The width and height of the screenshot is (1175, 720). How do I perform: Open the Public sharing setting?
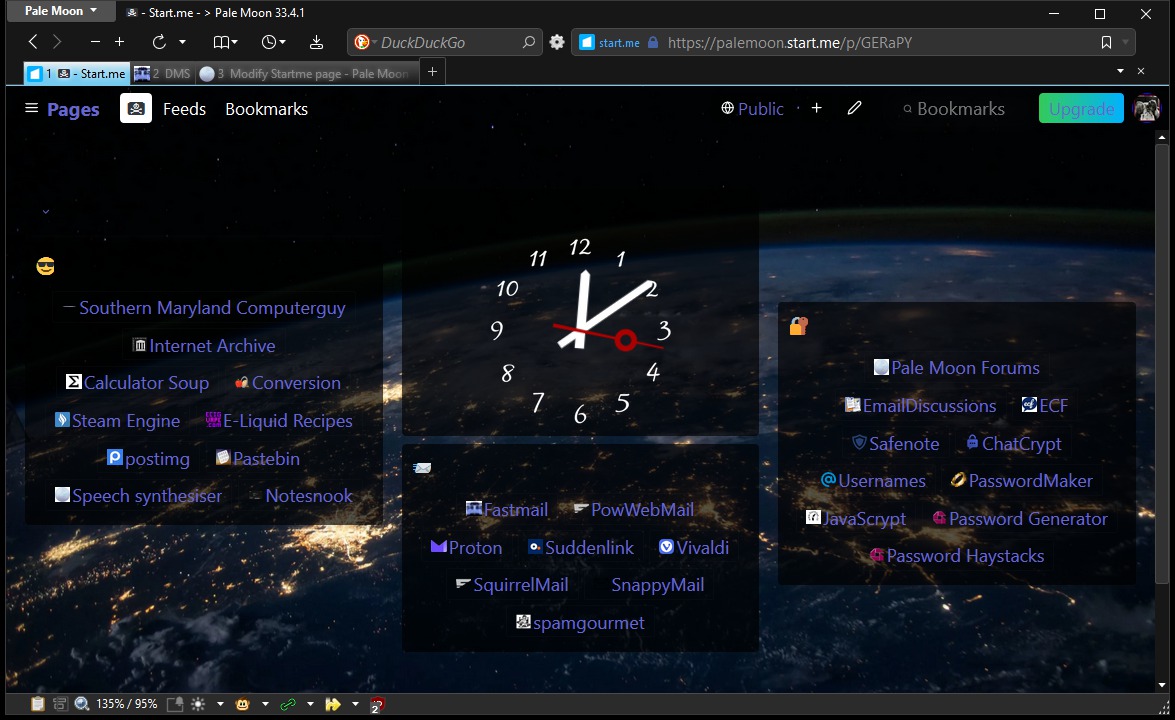point(752,109)
